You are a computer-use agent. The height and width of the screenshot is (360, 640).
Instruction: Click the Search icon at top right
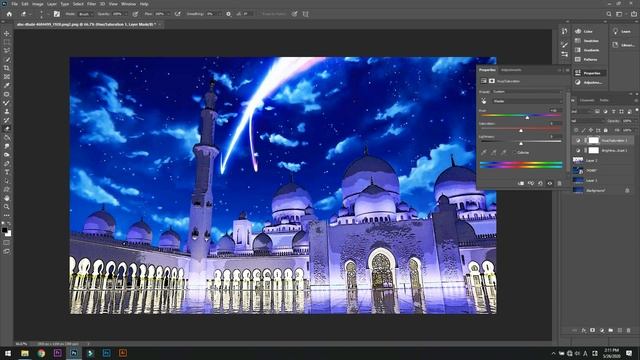pyautogui.click(x=609, y=14)
